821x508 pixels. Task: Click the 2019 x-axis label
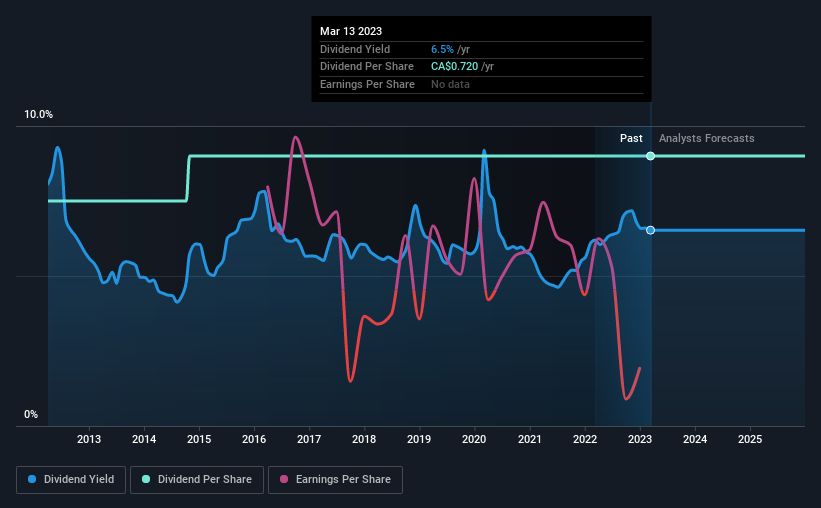(x=419, y=439)
